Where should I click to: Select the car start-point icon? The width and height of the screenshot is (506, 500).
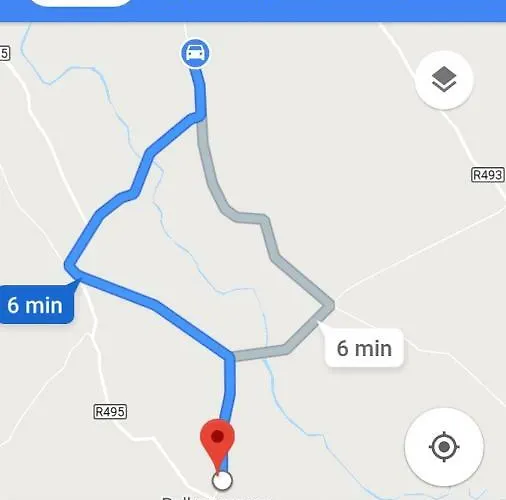(195, 53)
